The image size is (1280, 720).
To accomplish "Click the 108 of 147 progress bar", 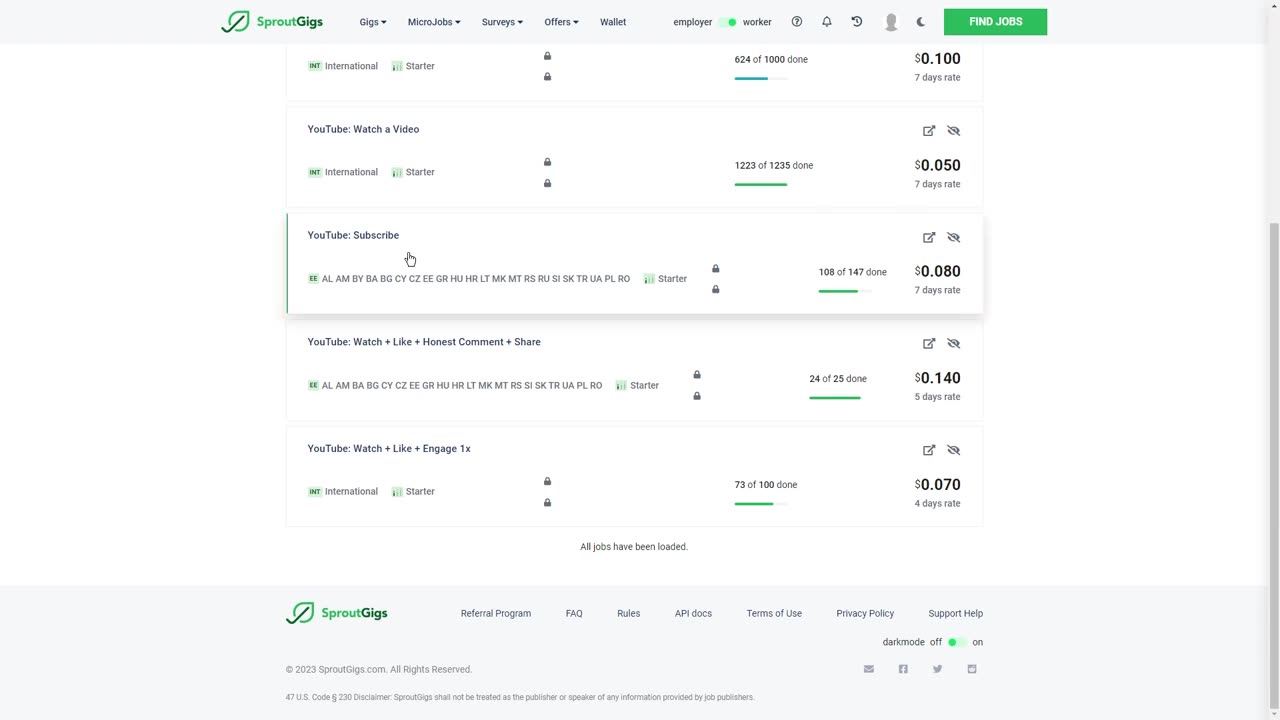I will pyautogui.click(x=845, y=291).
